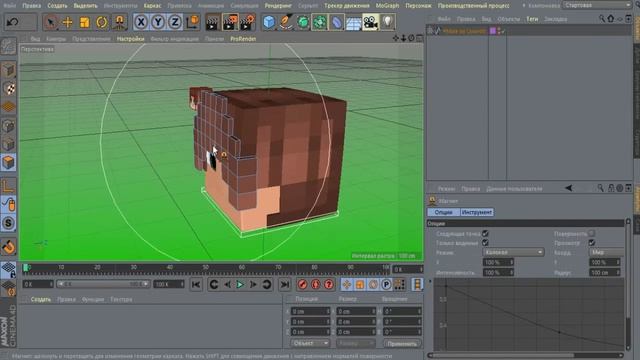Toggle the Z axis lock

pyautogui.click(x=175, y=22)
